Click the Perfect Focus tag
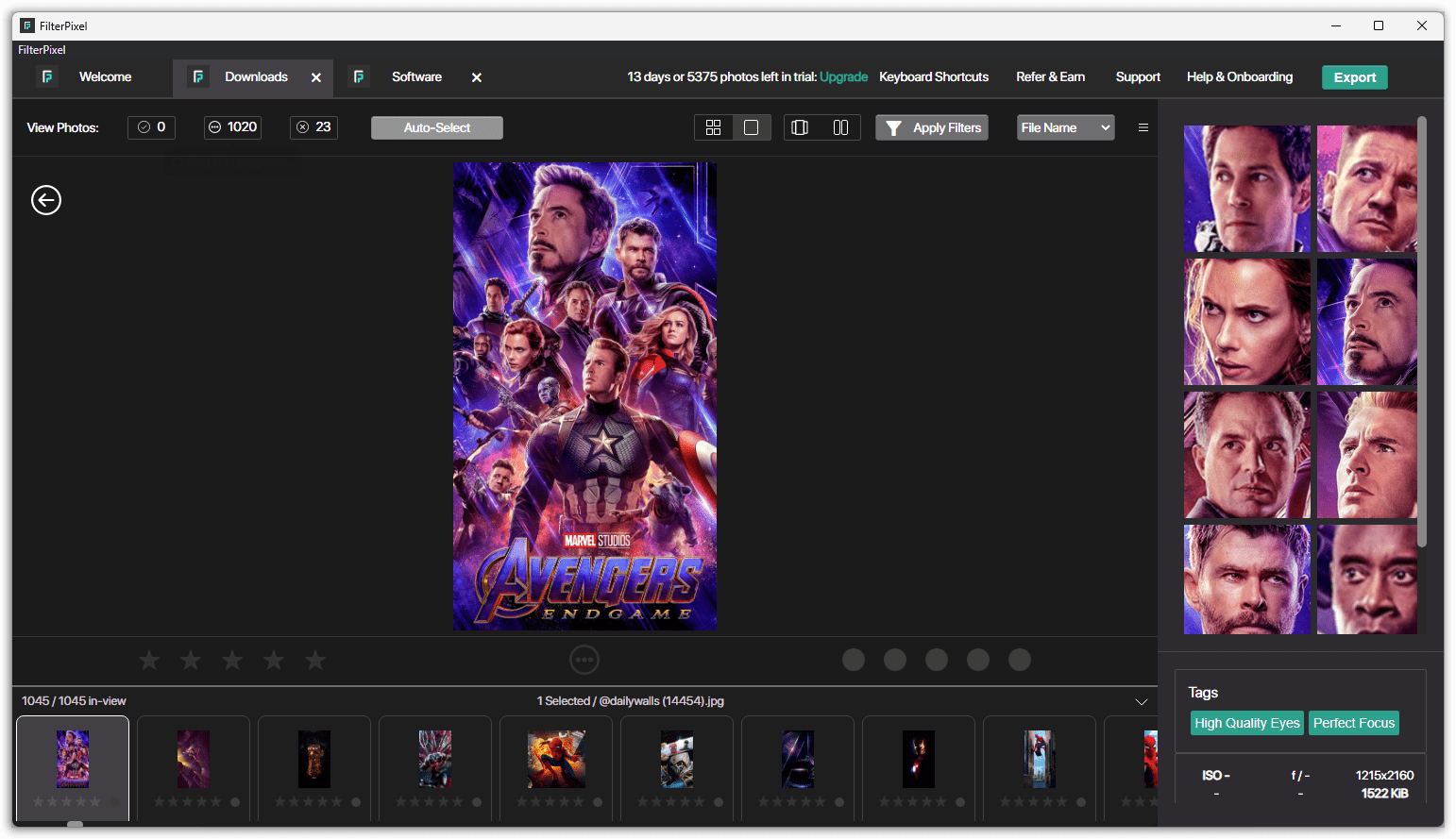The image size is (1456, 839). pyautogui.click(x=1354, y=723)
